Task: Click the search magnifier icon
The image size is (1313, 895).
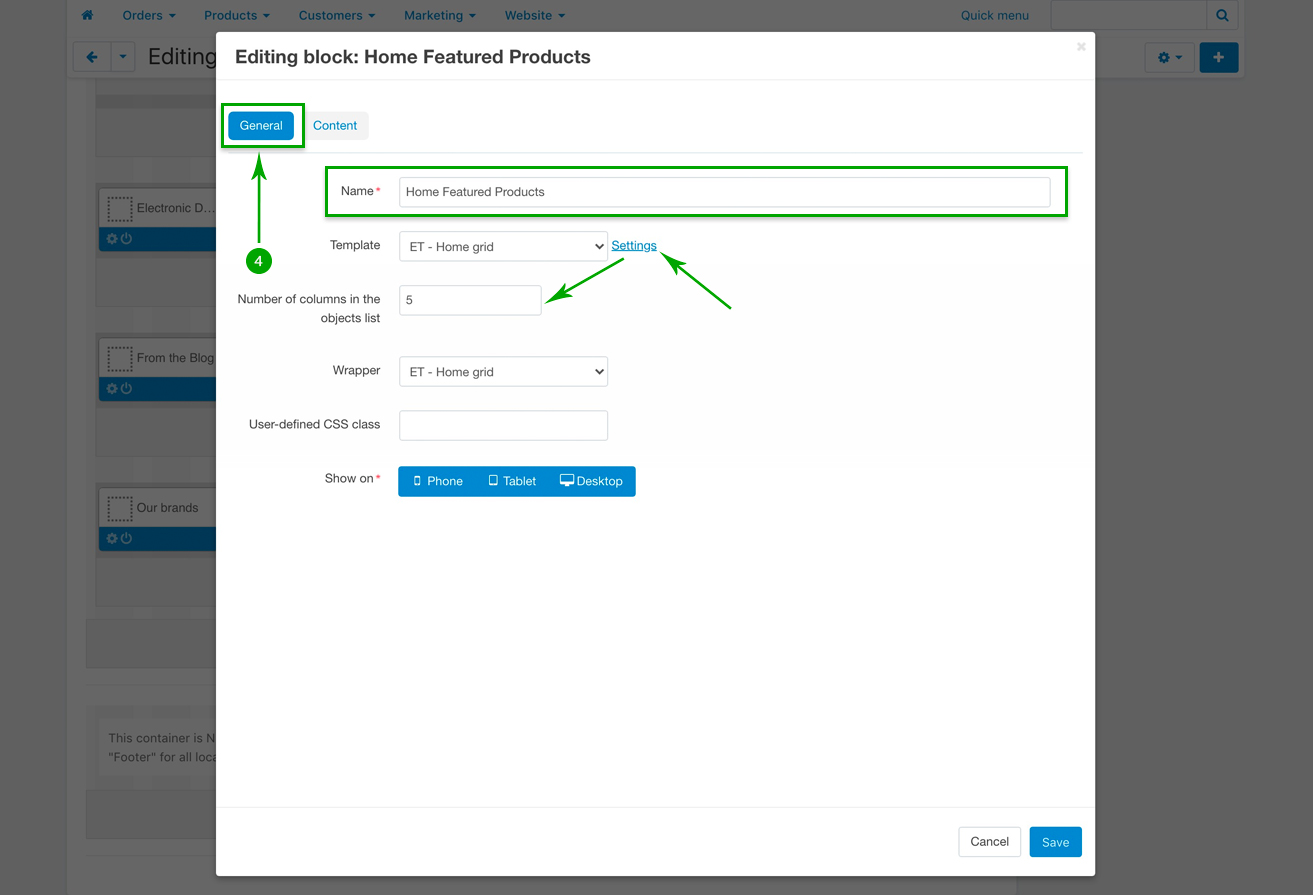Action: click(x=1222, y=16)
